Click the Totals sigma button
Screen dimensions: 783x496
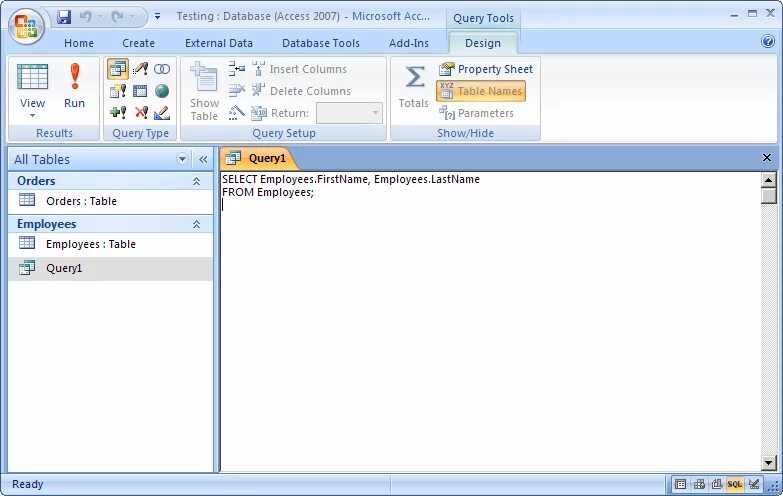click(x=414, y=86)
